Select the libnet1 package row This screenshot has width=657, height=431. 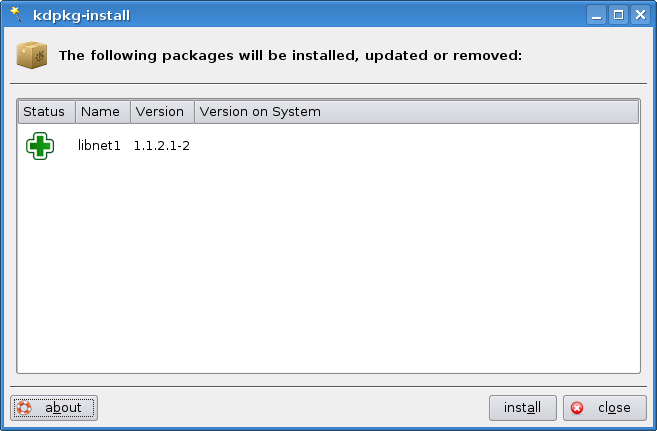point(328,146)
